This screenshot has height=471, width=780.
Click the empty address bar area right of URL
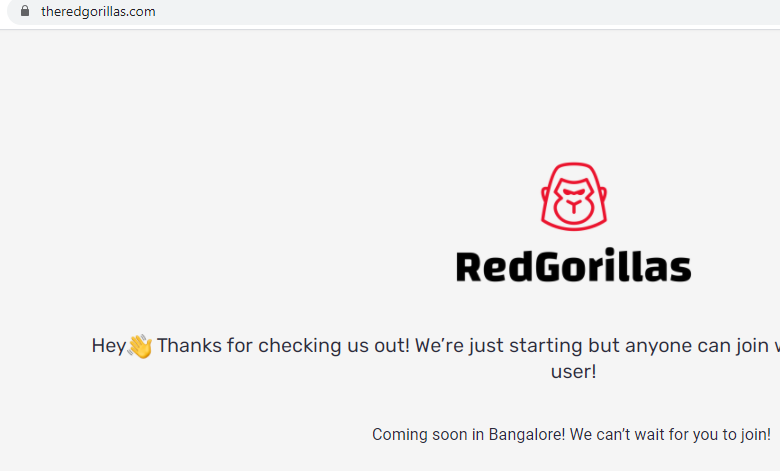coord(468,11)
